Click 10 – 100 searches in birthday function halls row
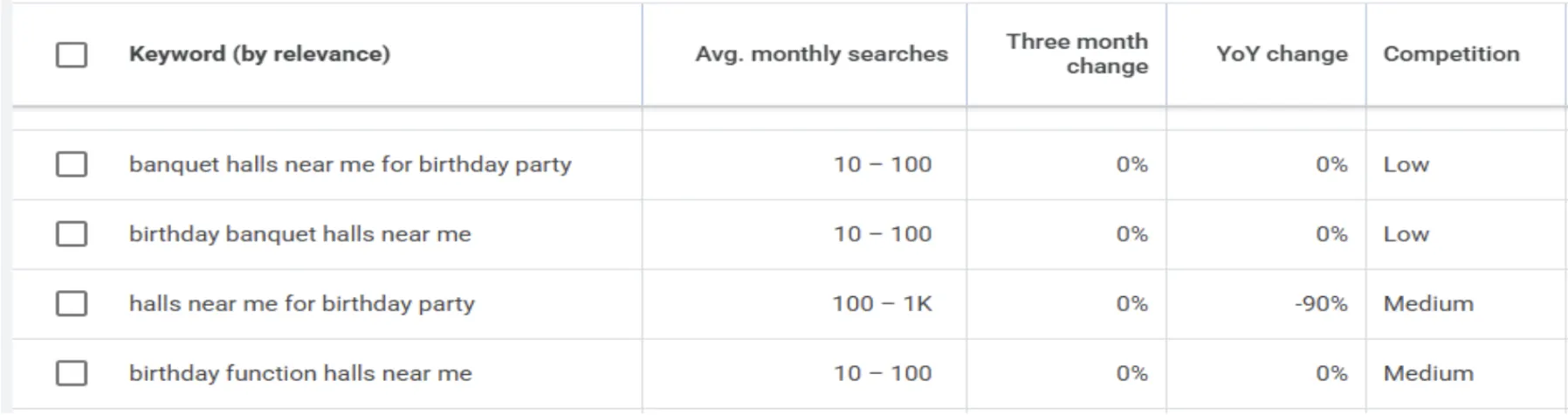Screen dimensions: 1568x415 (883, 373)
